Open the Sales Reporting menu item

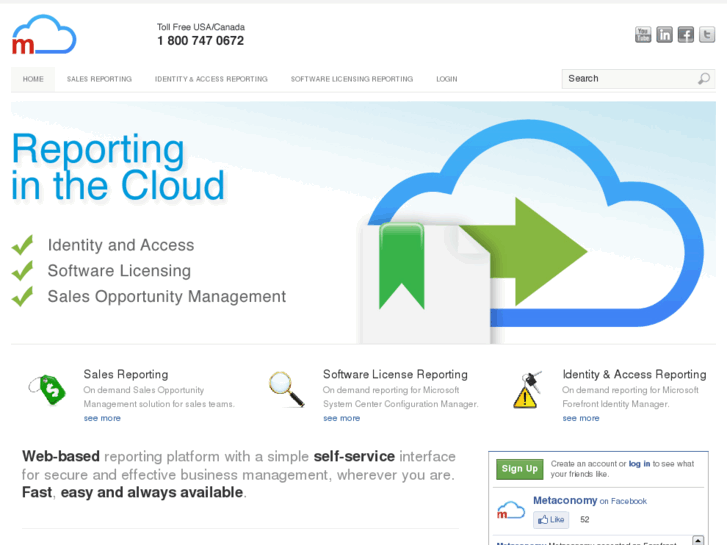point(99,79)
